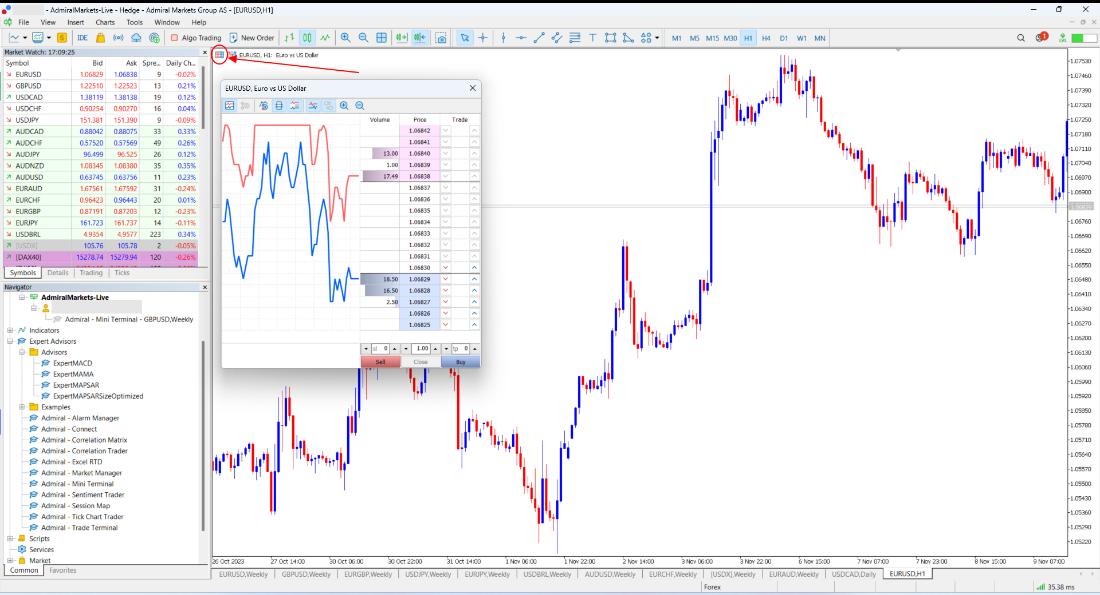Toggle Algo Trading on or off
The width and height of the screenshot is (1100, 595).
coord(196,38)
